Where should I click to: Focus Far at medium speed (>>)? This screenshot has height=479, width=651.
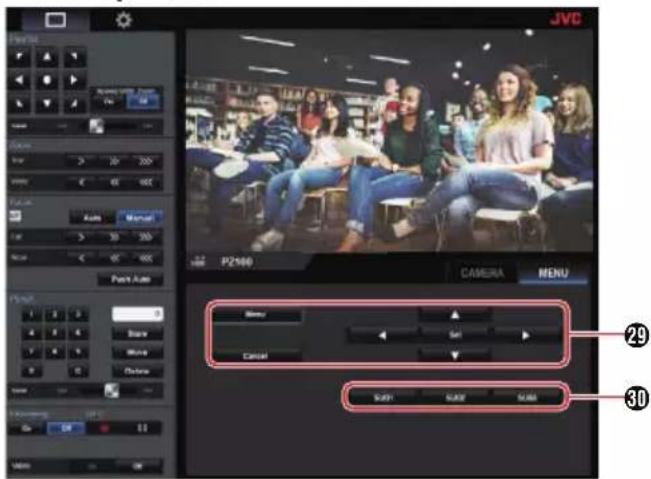pos(114,237)
